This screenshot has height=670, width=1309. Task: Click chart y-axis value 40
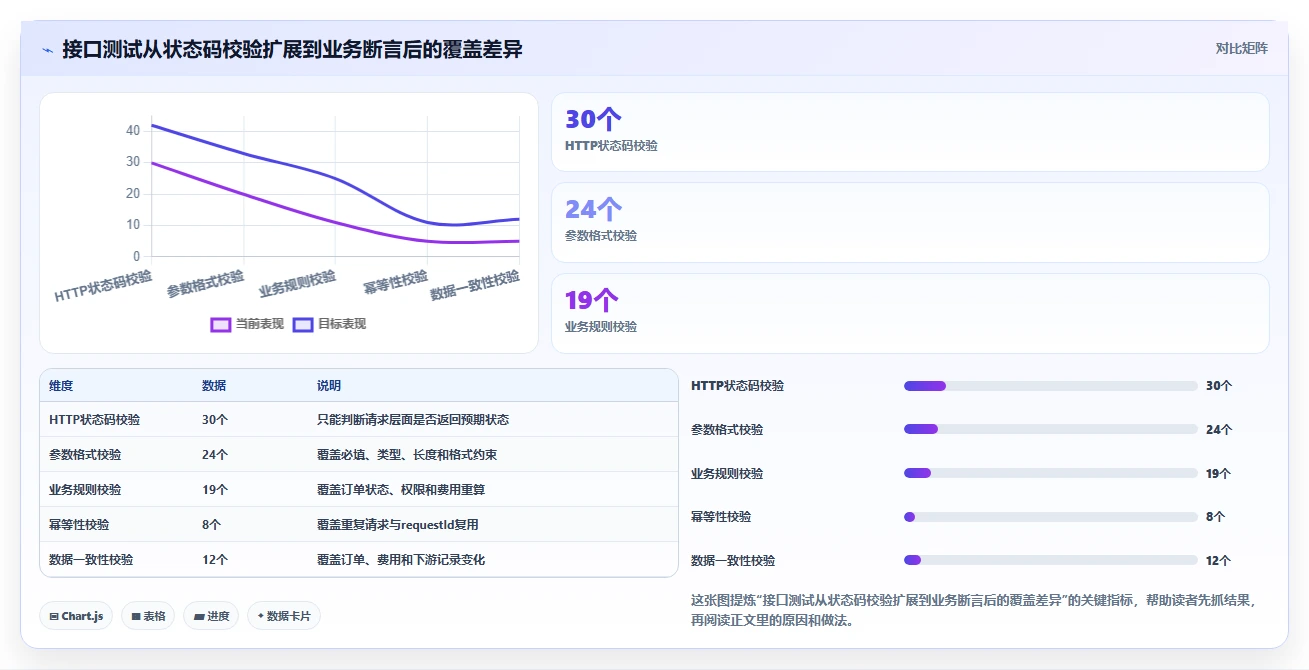[133, 130]
